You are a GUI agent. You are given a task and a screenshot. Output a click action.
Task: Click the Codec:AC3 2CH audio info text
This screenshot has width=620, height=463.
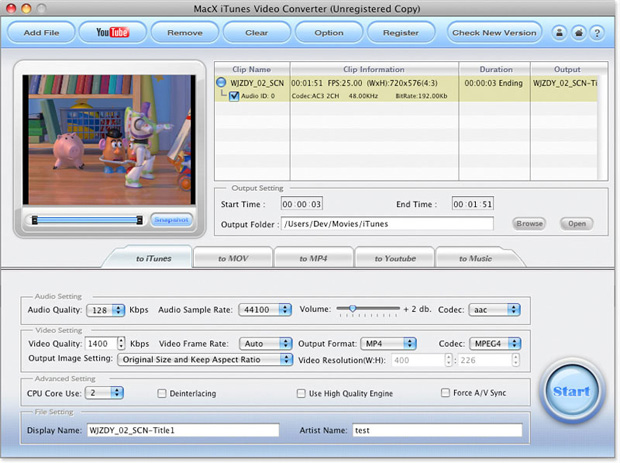click(x=315, y=96)
